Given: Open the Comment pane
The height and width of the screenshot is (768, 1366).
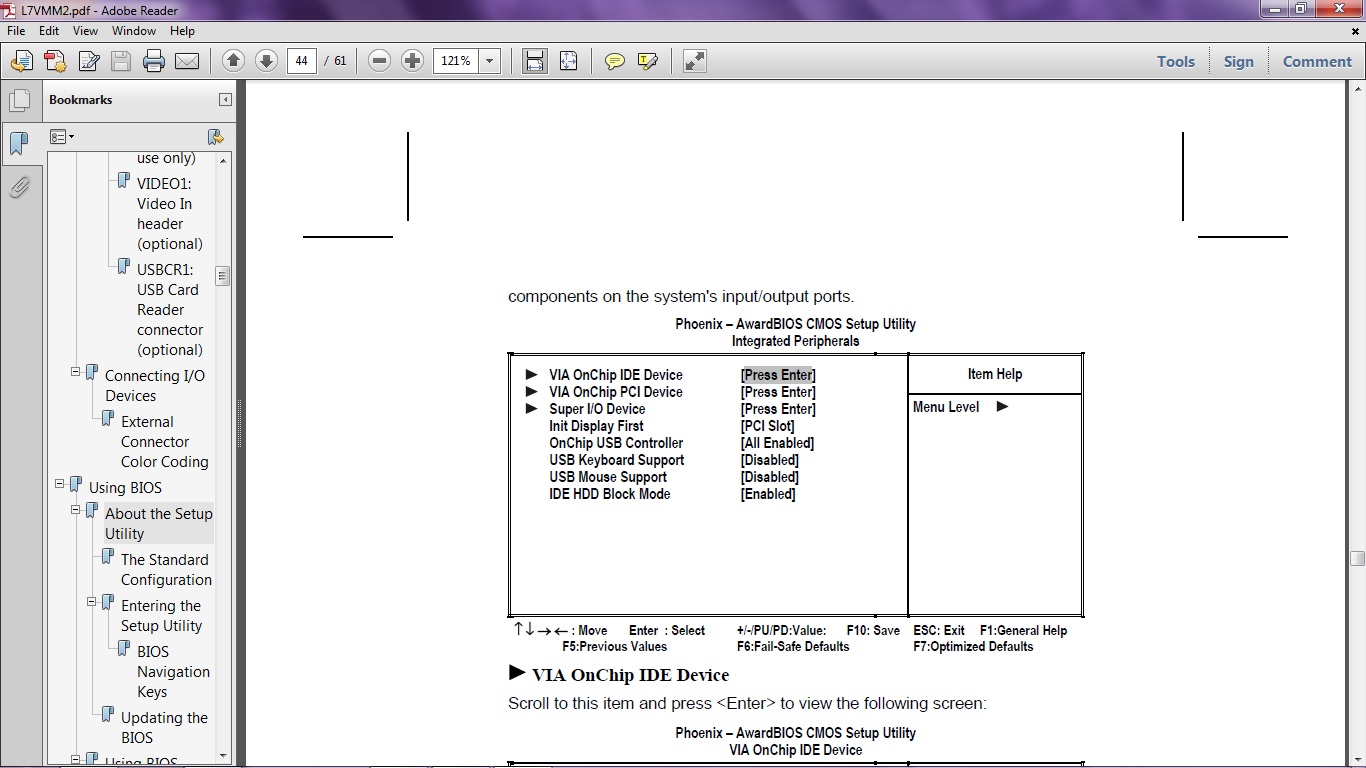Looking at the screenshot, I should point(1317,61).
